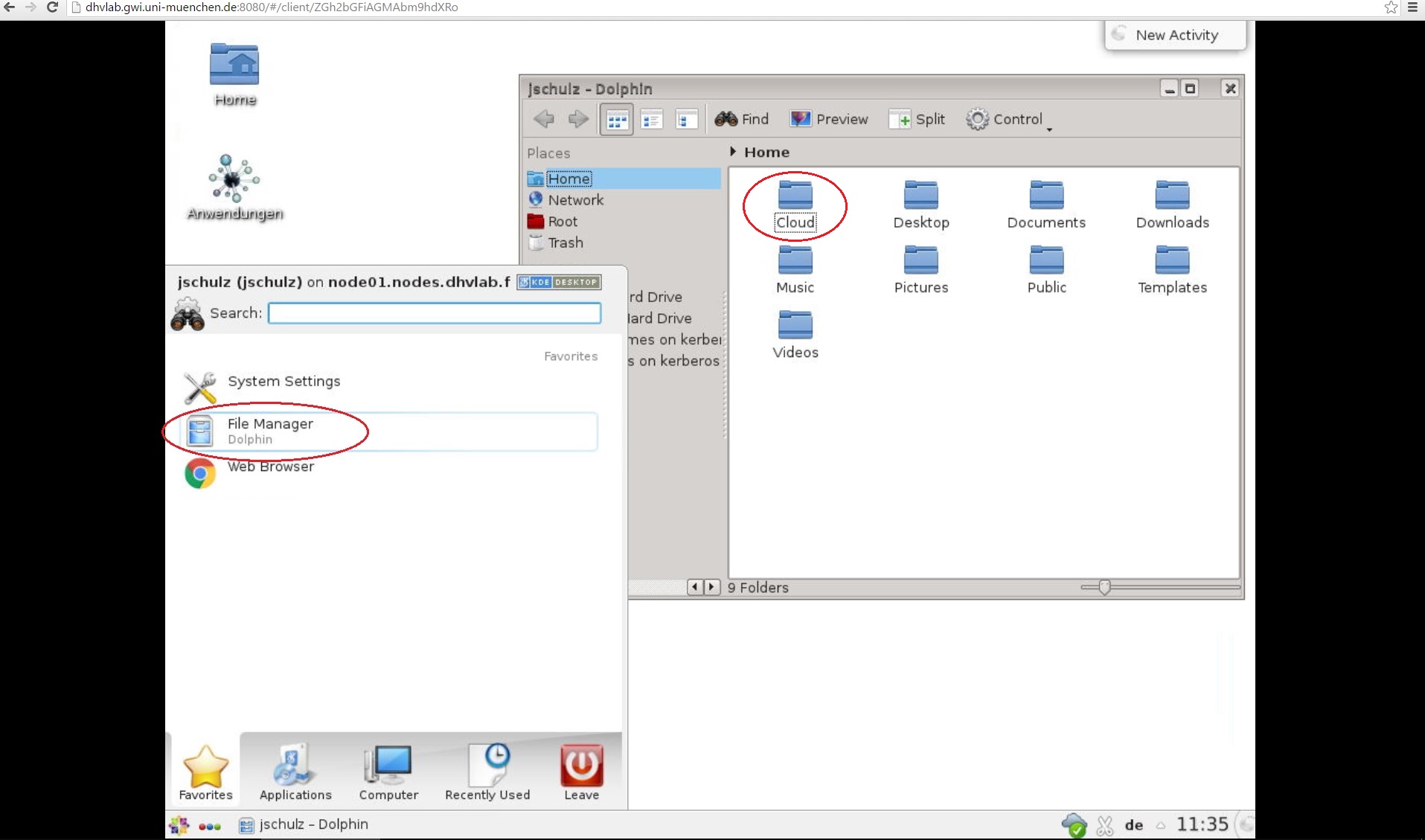Toggle the Preview toolbar button
The height and width of the screenshot is (840, 1425).
pyautogui.click(x=829, y=119)
